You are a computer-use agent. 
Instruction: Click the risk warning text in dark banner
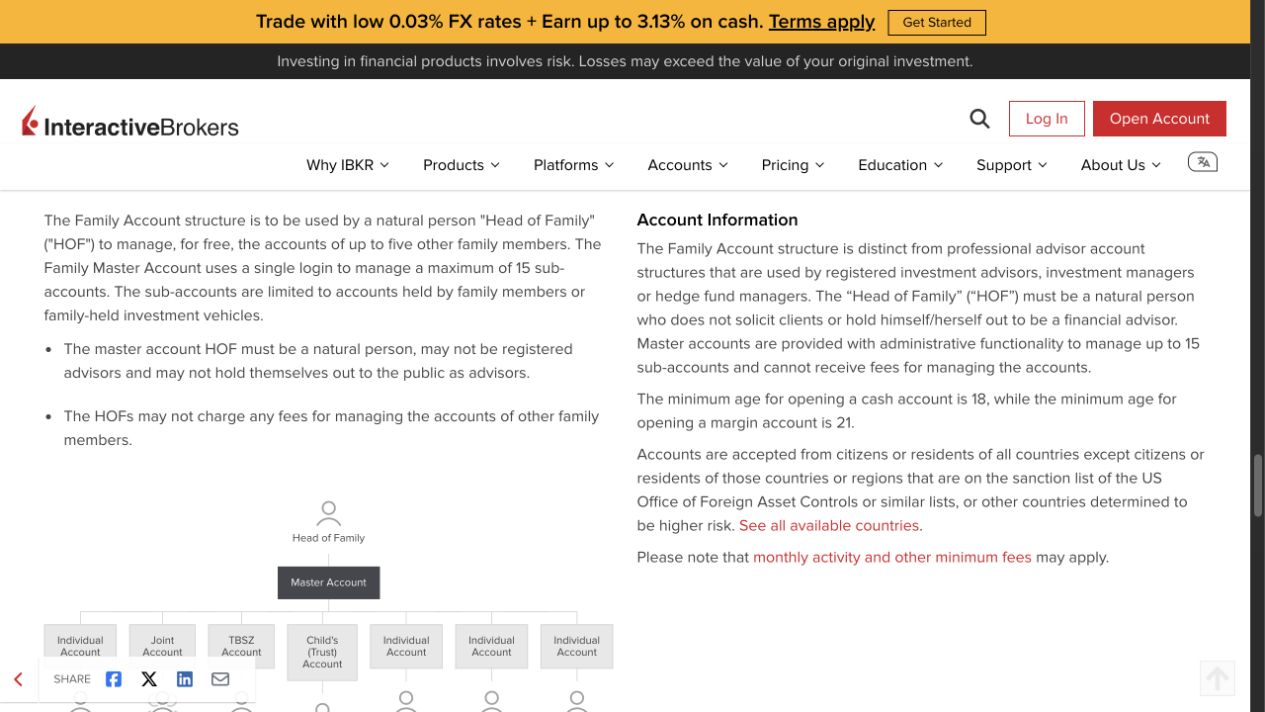[625, 62]
